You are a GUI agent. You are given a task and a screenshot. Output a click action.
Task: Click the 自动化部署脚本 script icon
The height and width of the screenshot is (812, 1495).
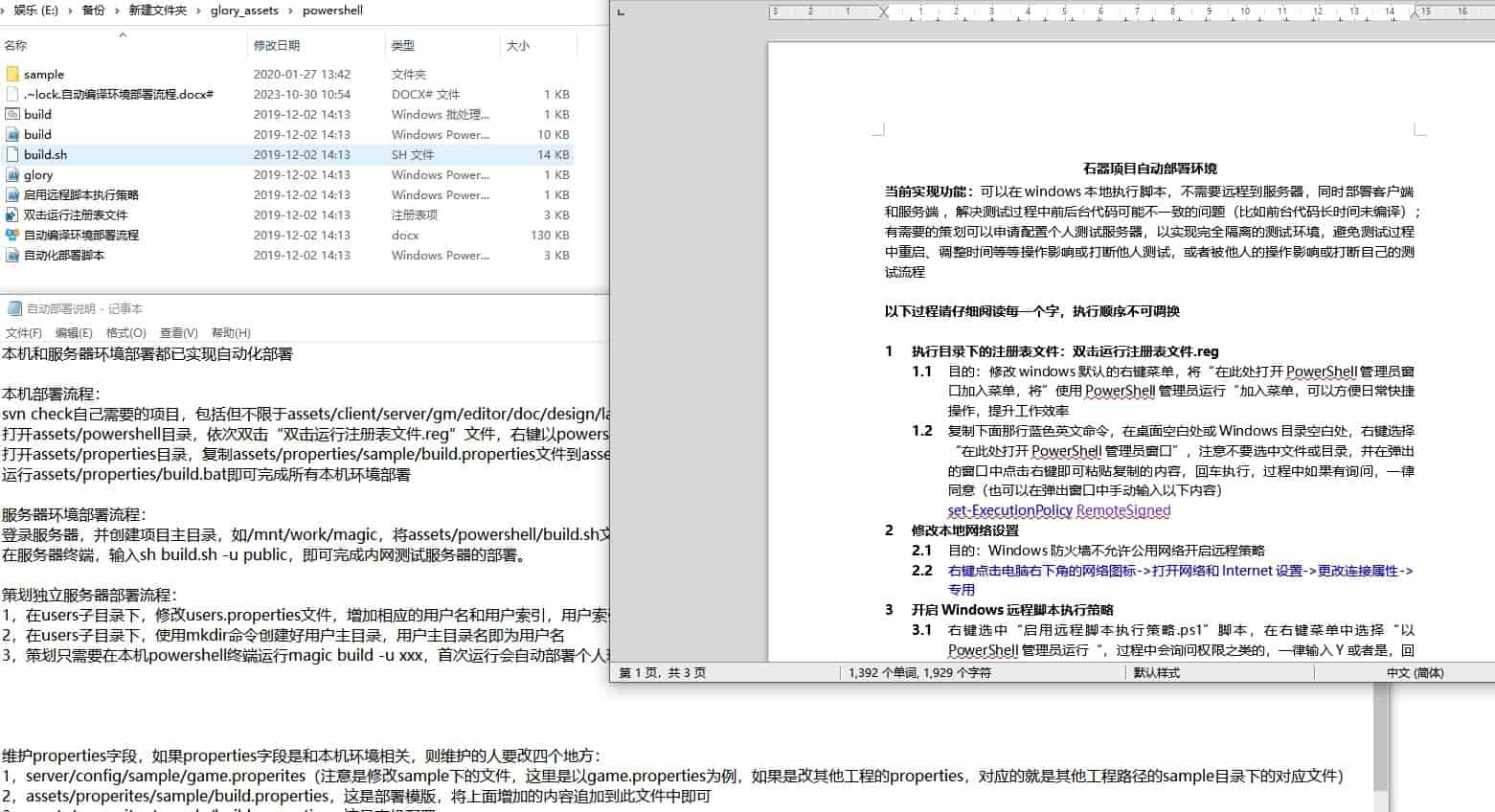12,255
